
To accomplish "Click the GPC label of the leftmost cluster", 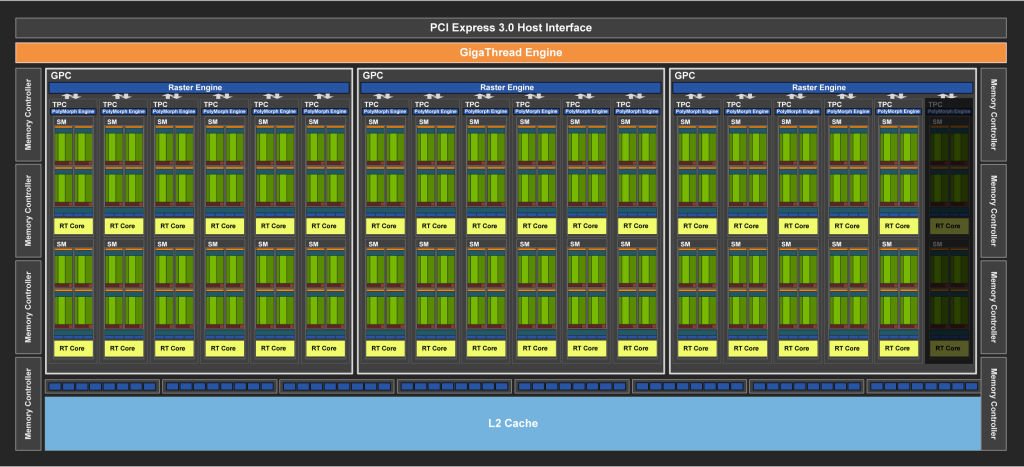I will pyautogui.click(x=61, y=76).
